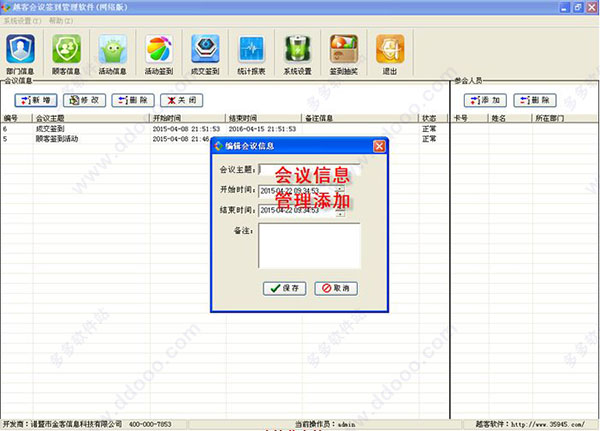Screen dimensions: 600x431
Task: Open the 系统设置 menu in the menu bar
Action: 22,21
